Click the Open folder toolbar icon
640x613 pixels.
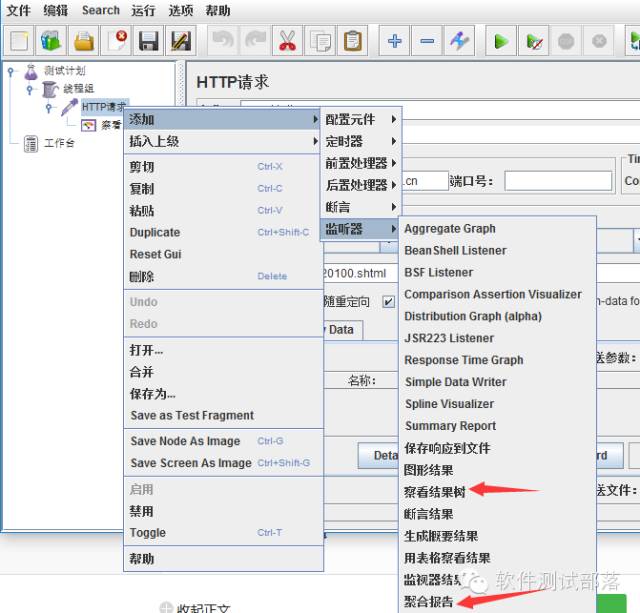pos(85,41)
